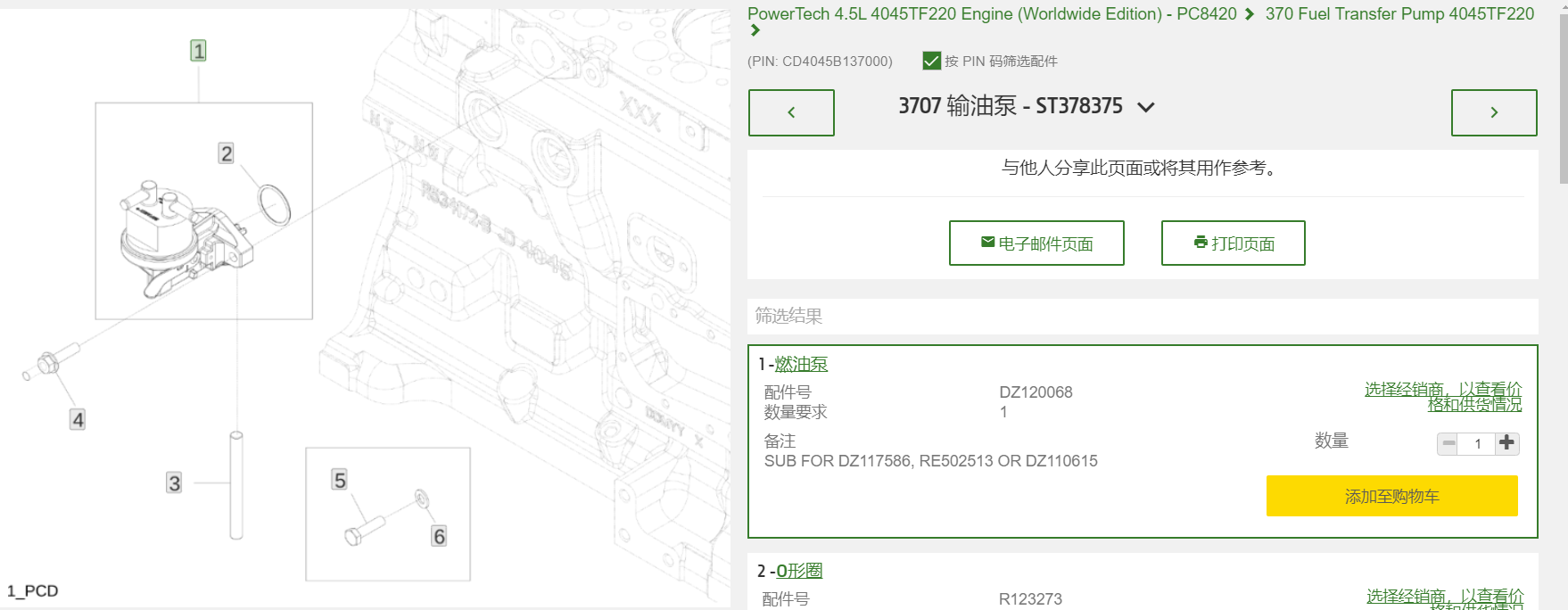Viewport: 1568px width, 610px height.
Task: Select callout 6 beside the washer
Action: [439, 536]
